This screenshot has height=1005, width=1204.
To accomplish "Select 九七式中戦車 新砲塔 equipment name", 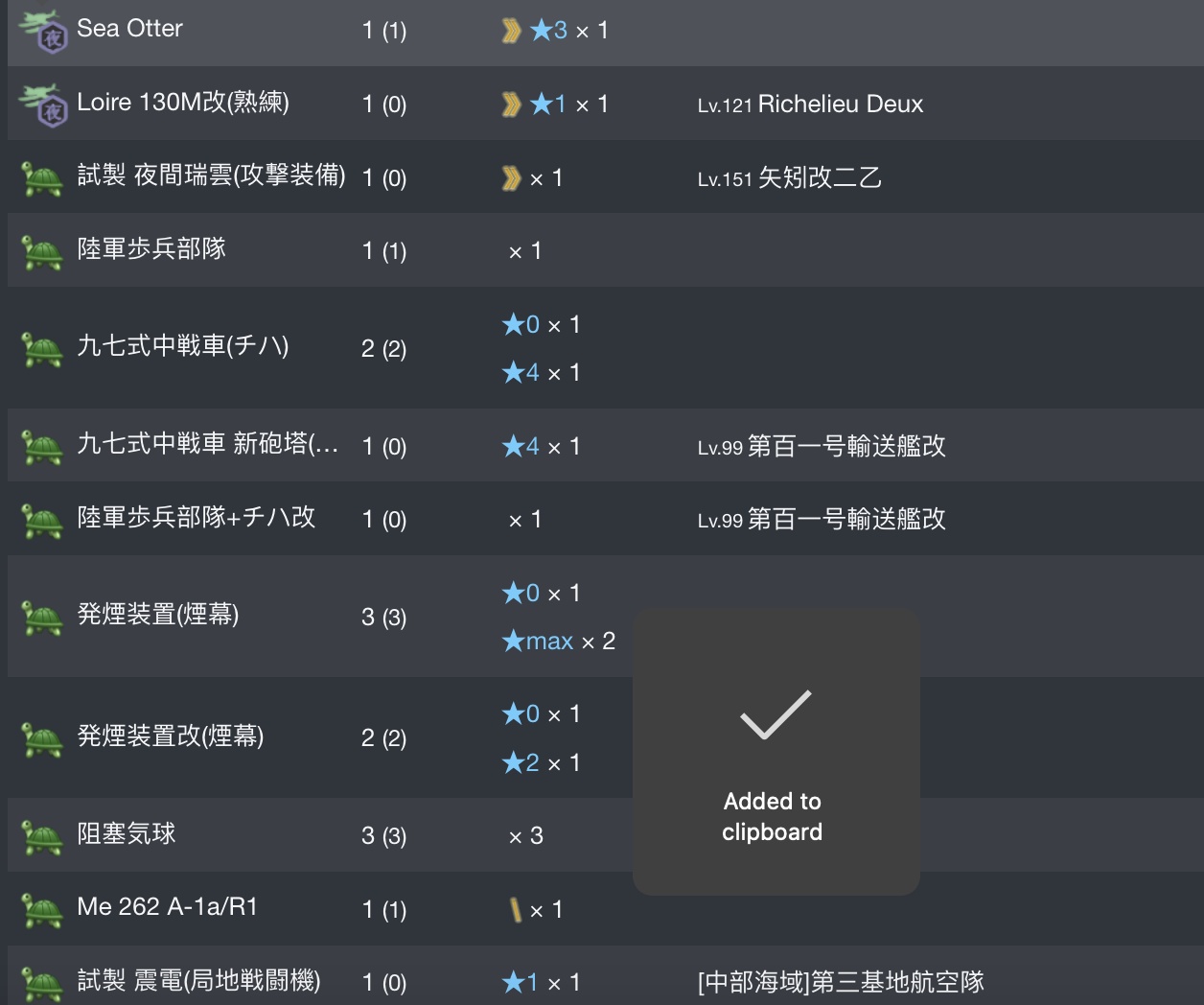I will (208, 444).
